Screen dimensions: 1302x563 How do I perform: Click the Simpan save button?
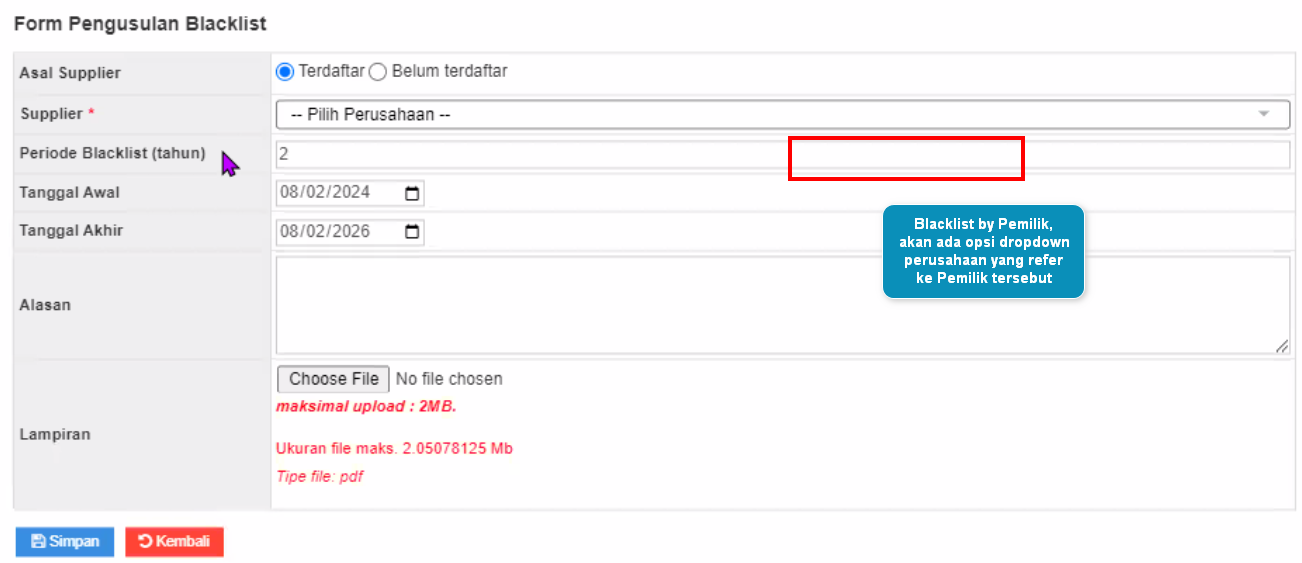tap(65, 542)
